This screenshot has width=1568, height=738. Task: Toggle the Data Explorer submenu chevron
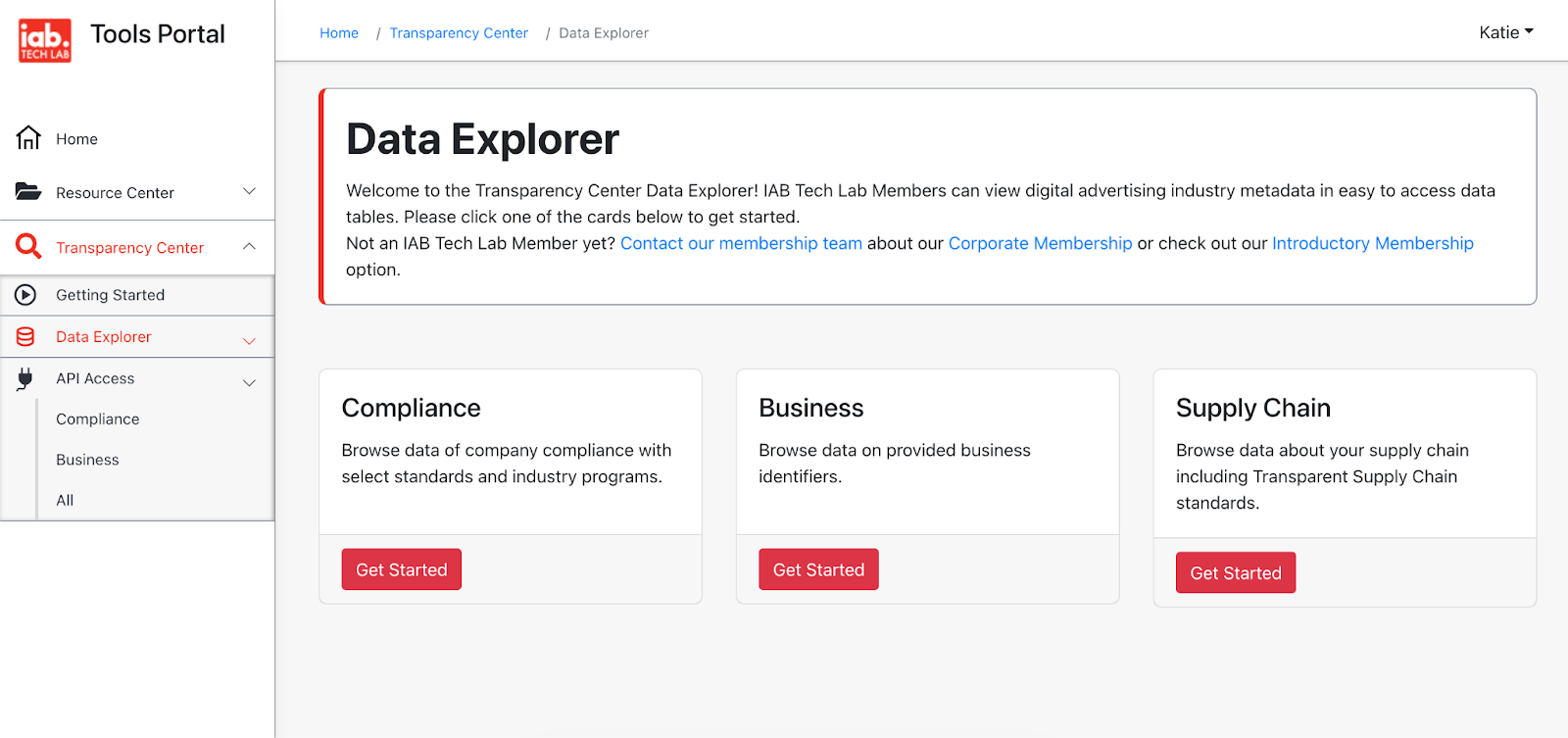[x=249, y=341]
